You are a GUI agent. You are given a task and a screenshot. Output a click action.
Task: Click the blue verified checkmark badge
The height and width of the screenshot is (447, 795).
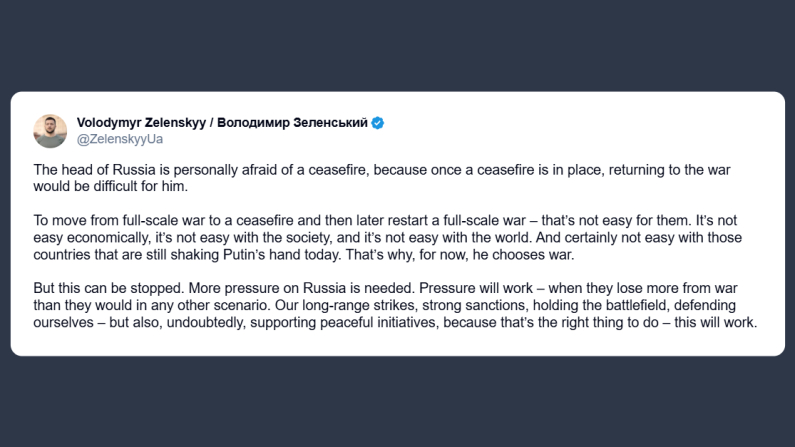(378, 123)
